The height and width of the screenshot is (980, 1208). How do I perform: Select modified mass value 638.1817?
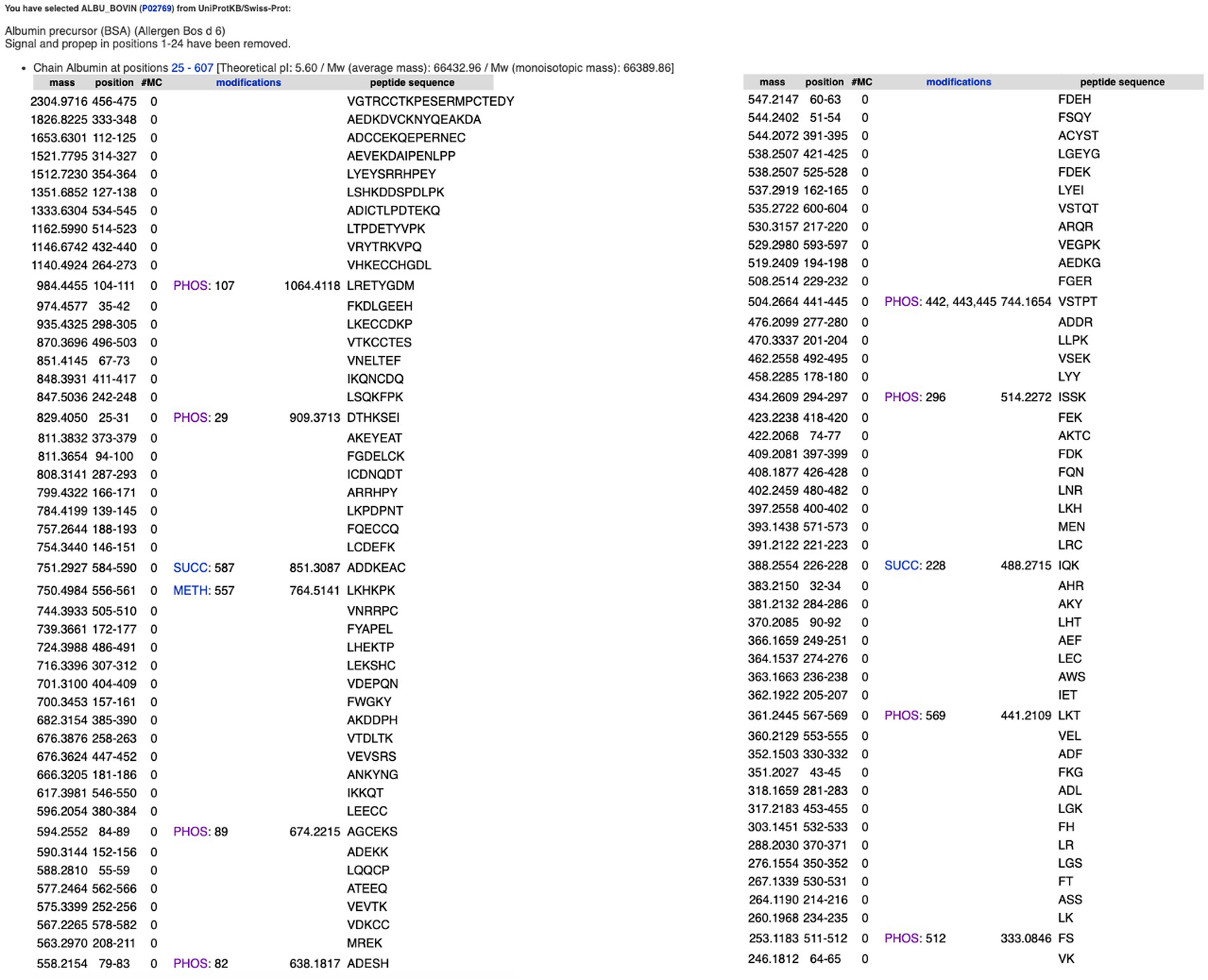315,963
